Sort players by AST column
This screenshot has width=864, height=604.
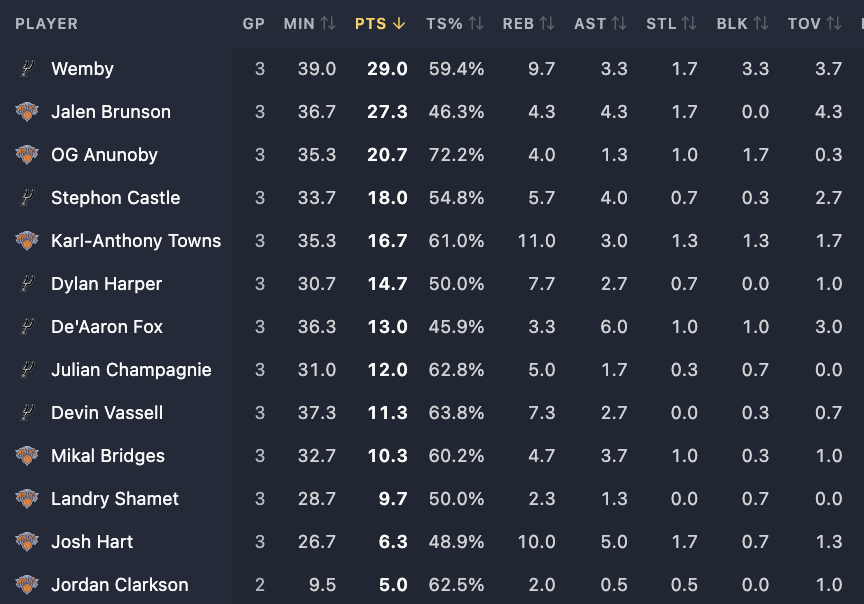[x=600, y=24]
